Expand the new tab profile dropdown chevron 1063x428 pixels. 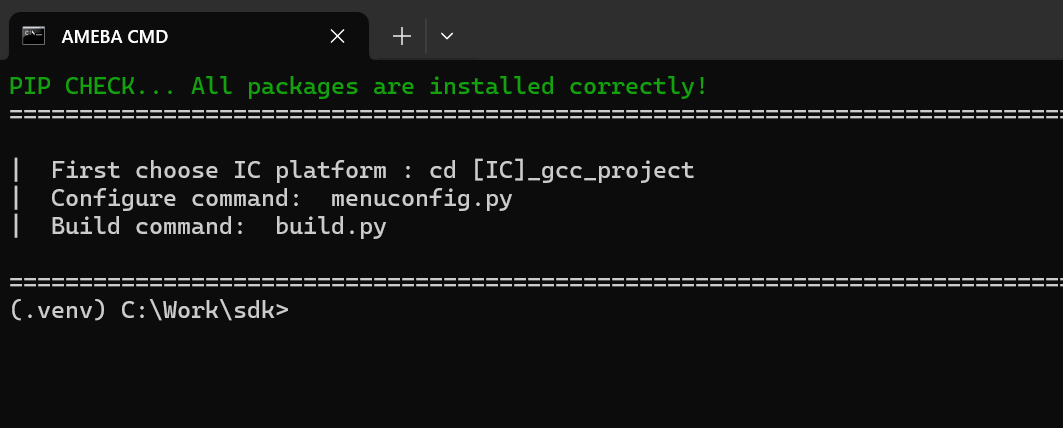pyautogui.click(x=446, y=37)
